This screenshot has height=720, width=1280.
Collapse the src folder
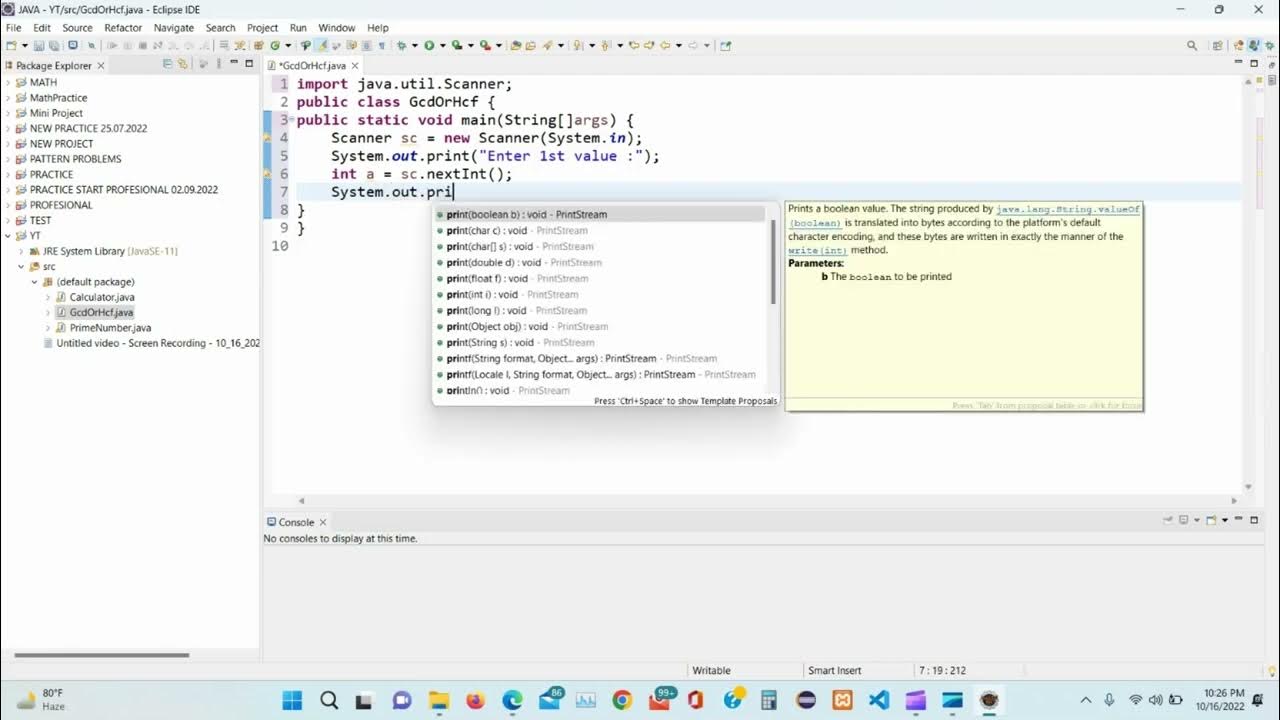(21, 267)
